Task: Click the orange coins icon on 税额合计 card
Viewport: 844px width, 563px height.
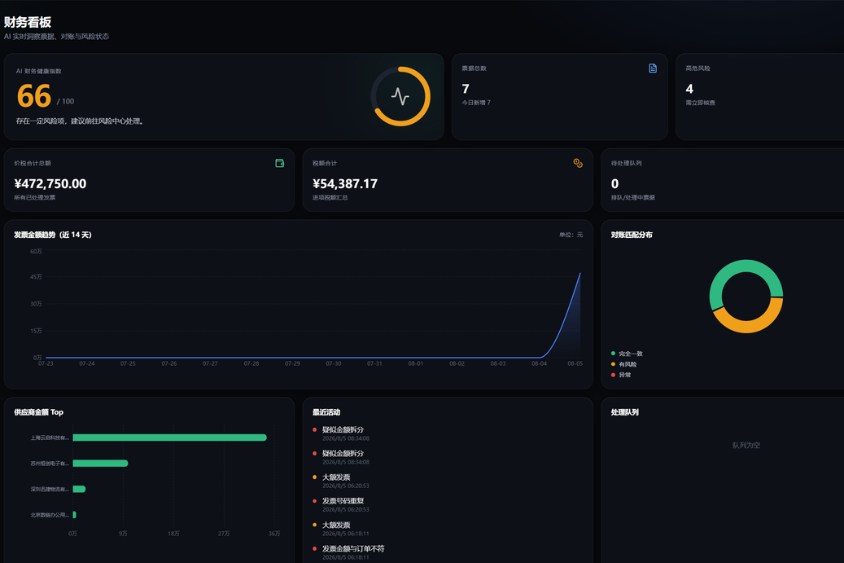Action: click(x=578, y=163)
